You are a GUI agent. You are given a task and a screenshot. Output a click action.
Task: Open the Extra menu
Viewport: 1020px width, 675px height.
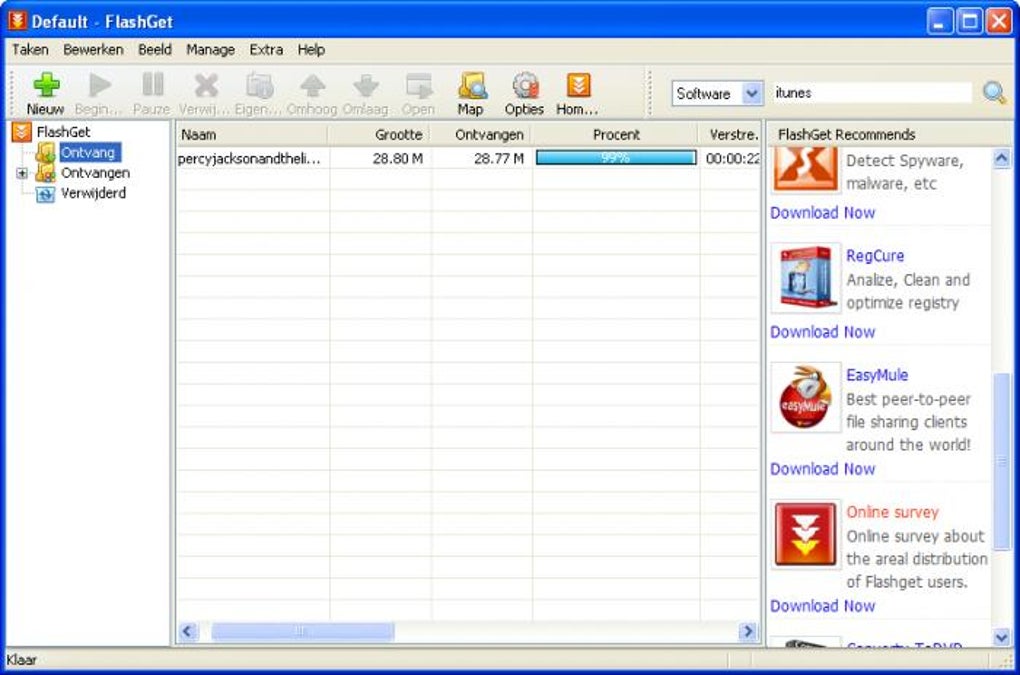point(266,49)
